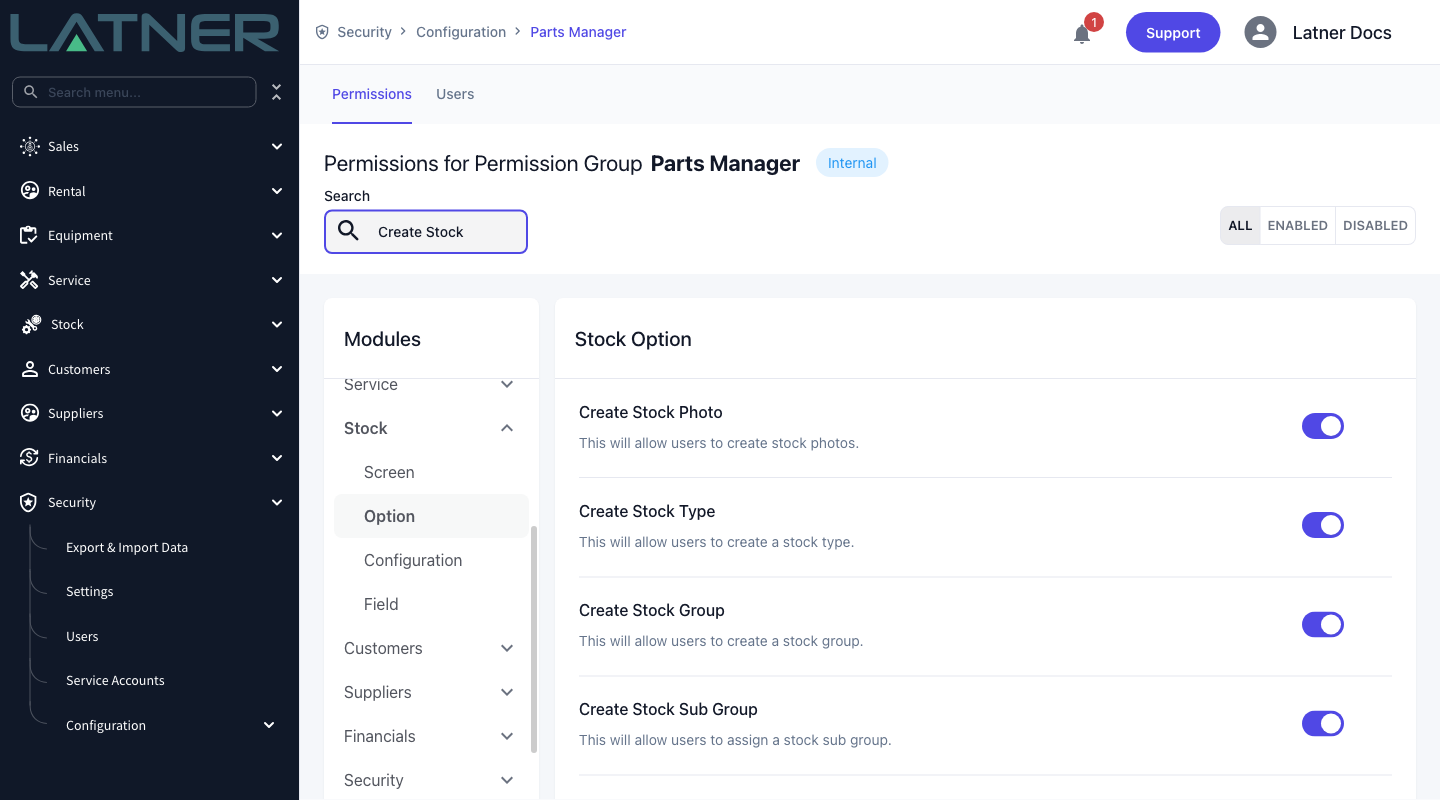The width and height of the screenshot is (1440, 800).
Task: Open Latner Docs account name
Action: coord(1342,32)
